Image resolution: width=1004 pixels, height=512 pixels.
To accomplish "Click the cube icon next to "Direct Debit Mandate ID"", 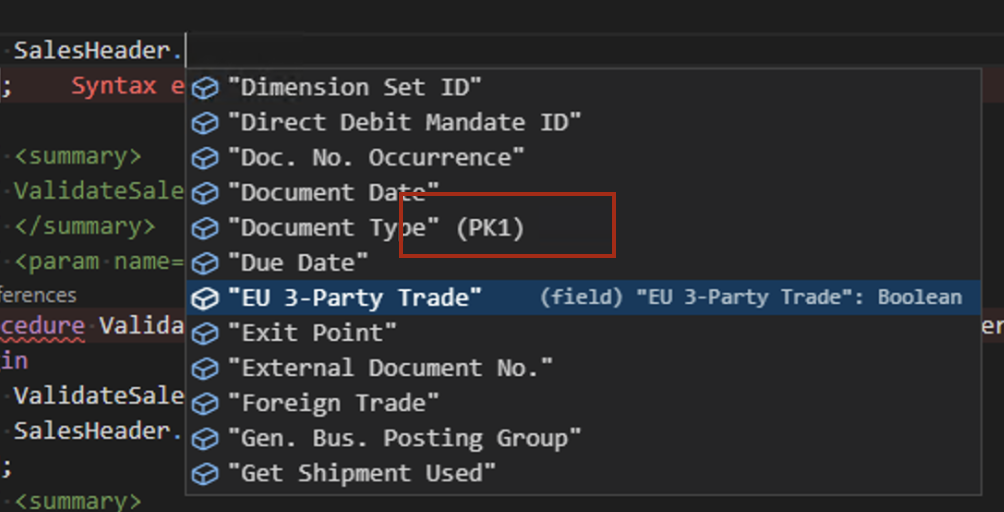I will pos(205,123).
